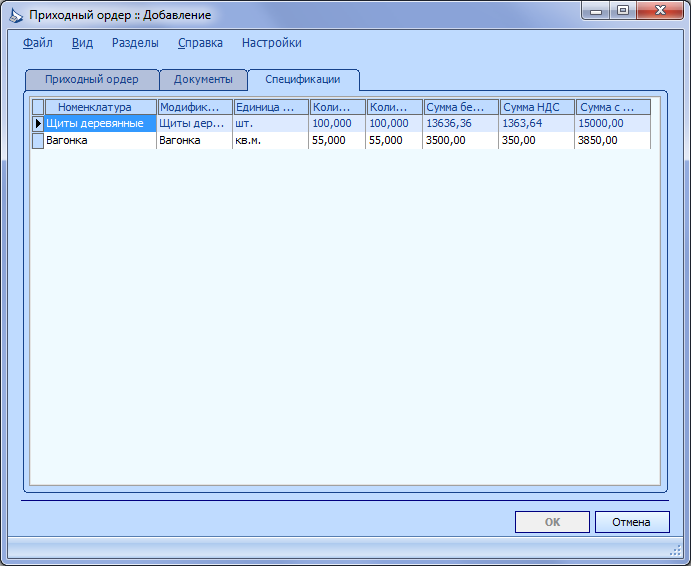Click the Сумма НДС column header
This screenshot has width=691, height=566.
(537, 107)
